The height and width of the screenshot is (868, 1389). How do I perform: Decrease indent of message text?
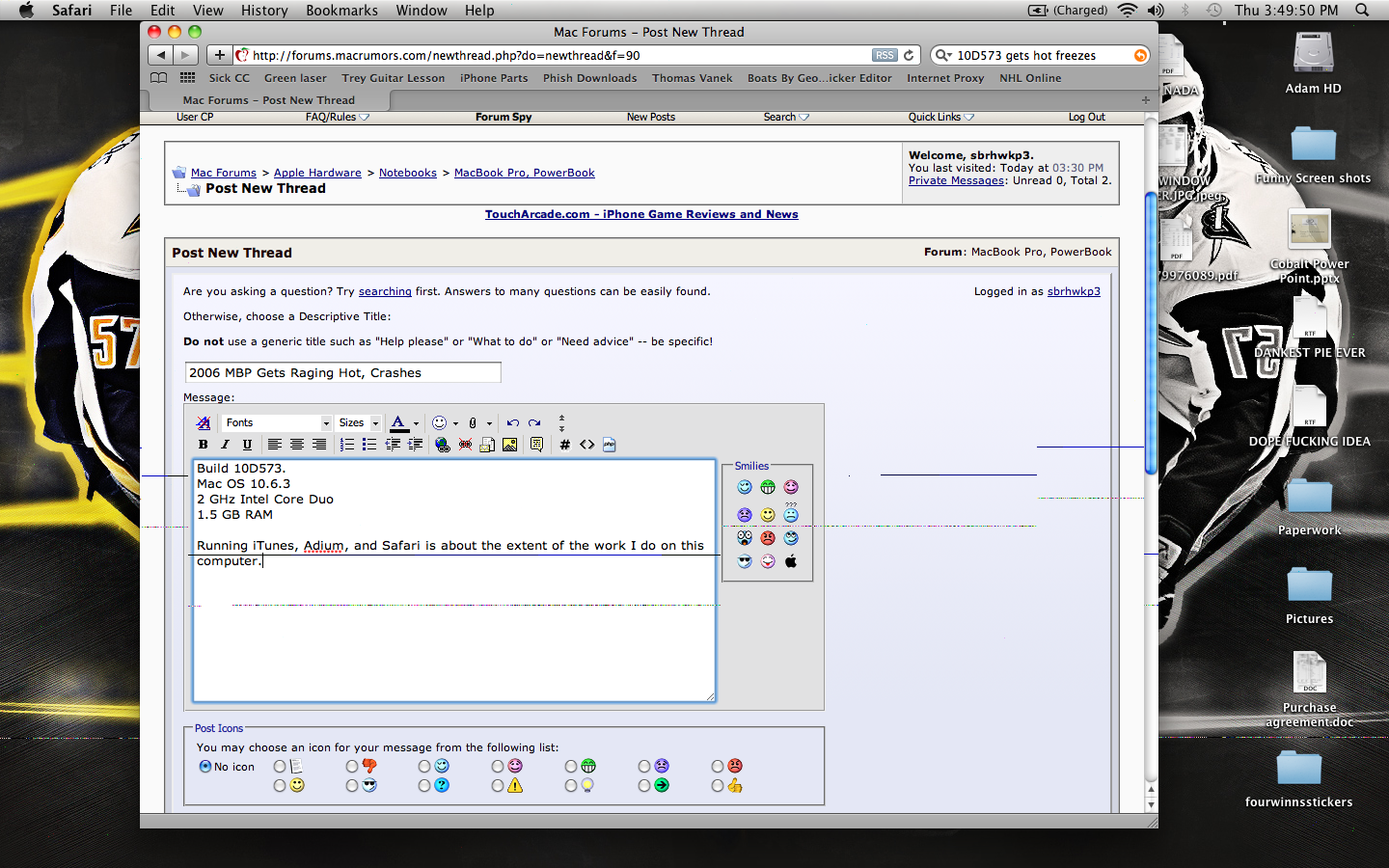[393, 445]
